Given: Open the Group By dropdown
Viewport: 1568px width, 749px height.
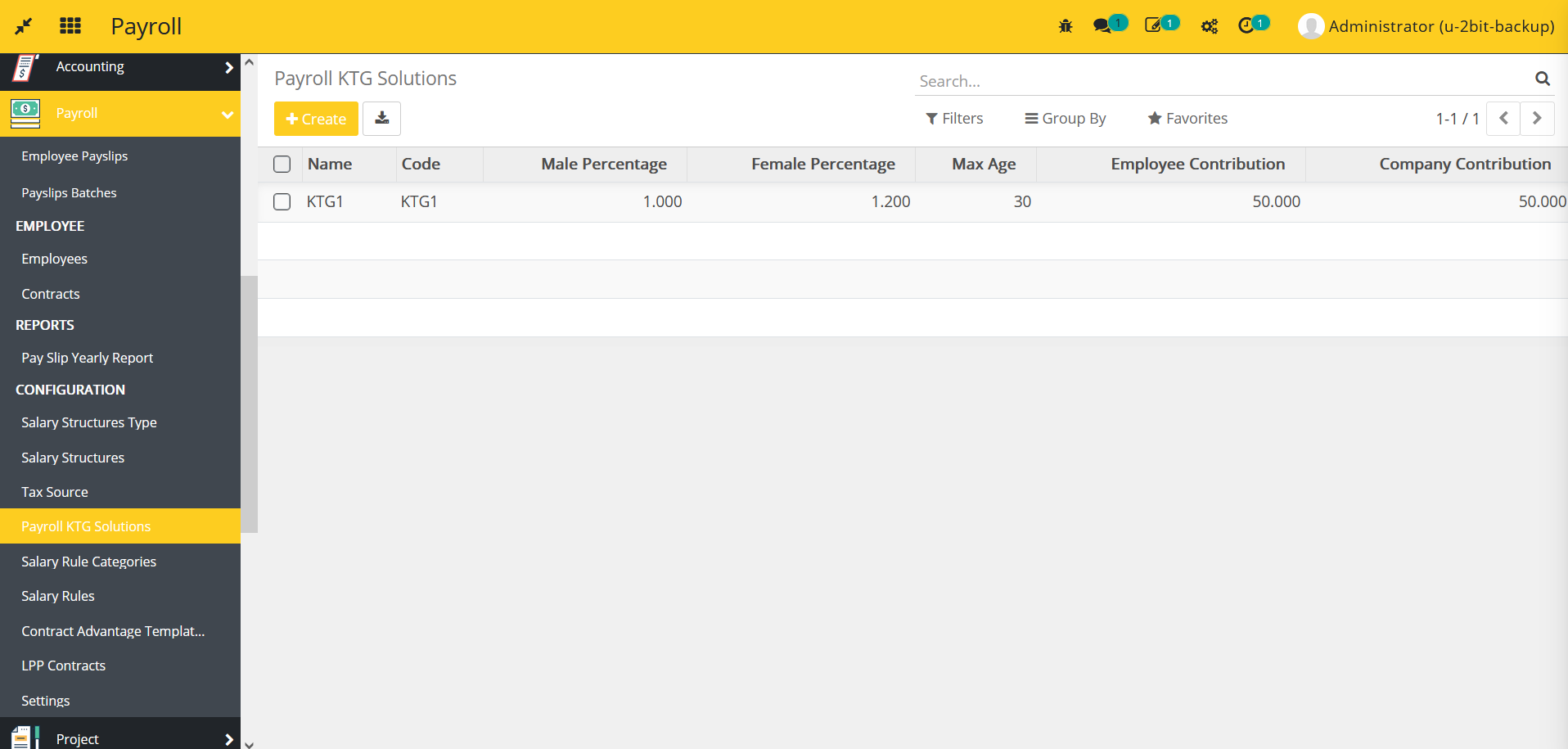Looking at the screenshot, I should 1065,119.
